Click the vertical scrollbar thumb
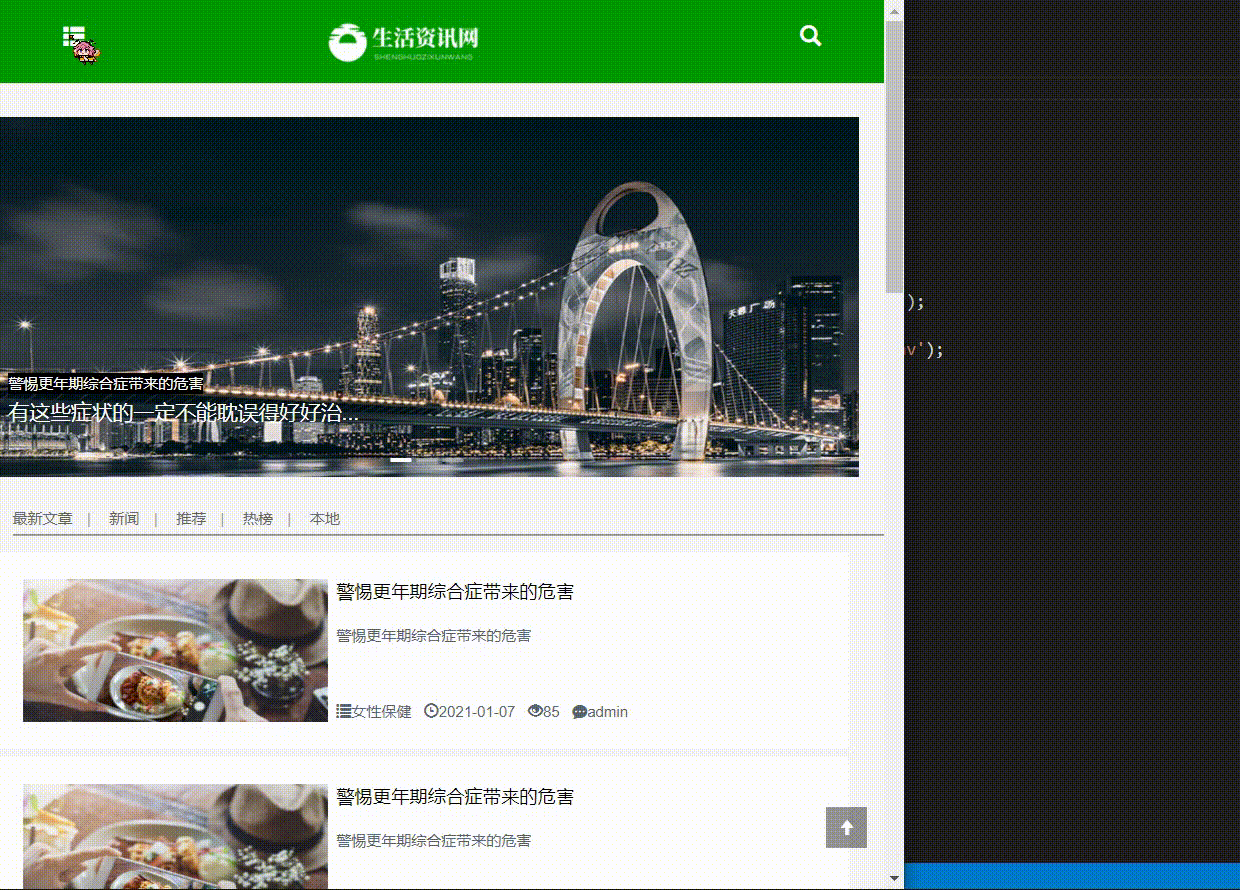Image resolution: width=1240 pixels, height=890 pixels. click(x=894, y=155)
